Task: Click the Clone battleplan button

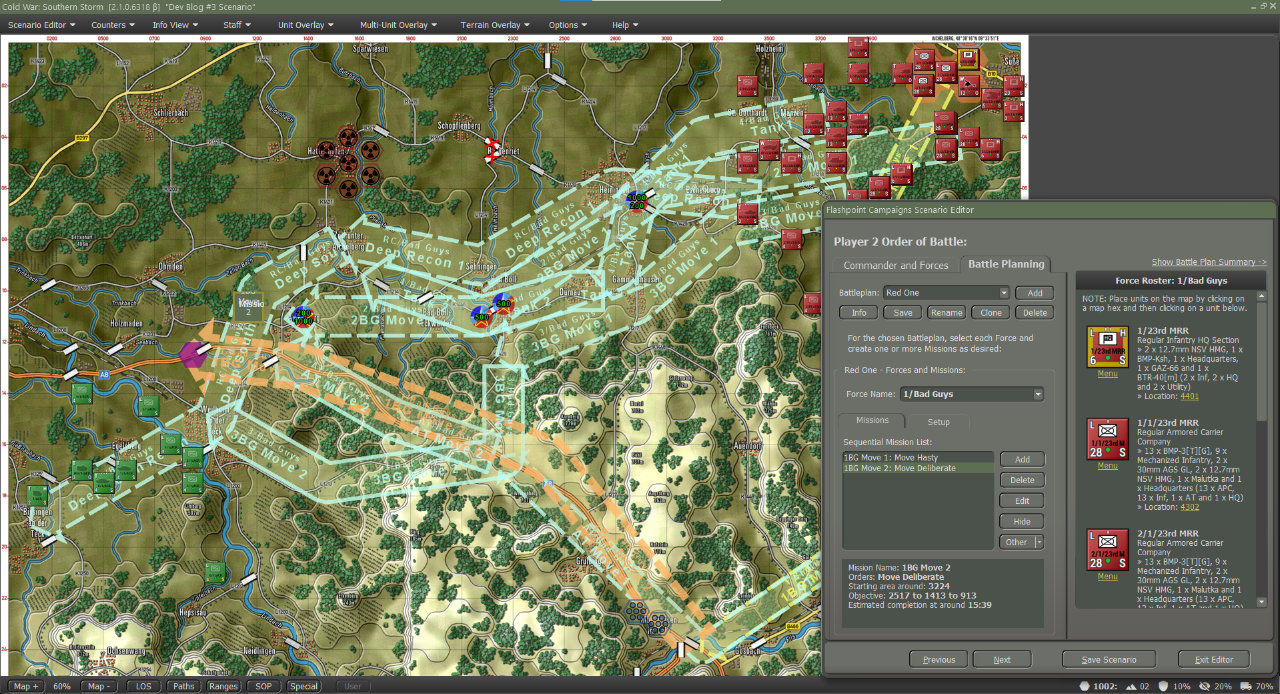Action: click(991, 312)
